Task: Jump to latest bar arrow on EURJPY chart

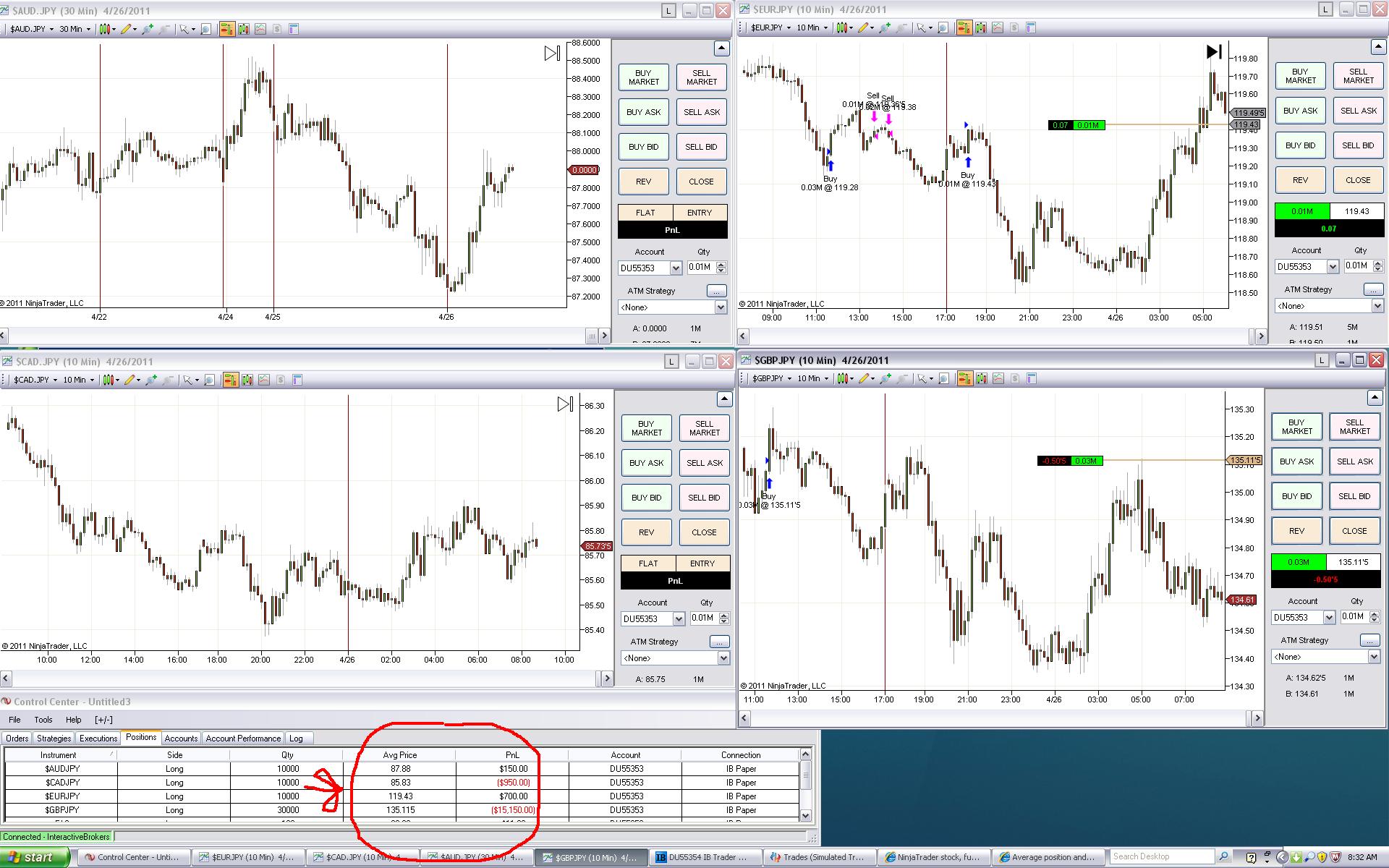Action: pyautogui.click(x=1214, y=51)
